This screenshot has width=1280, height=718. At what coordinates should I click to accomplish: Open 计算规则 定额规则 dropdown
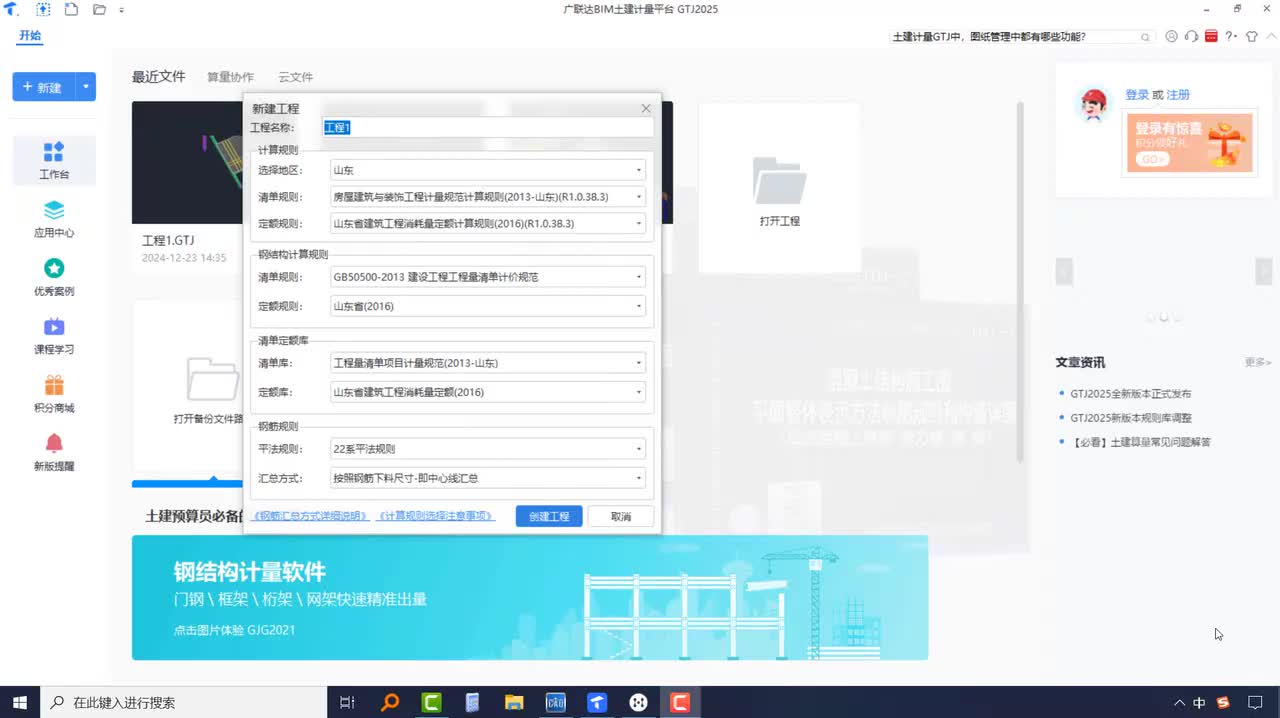pos(488,224)
